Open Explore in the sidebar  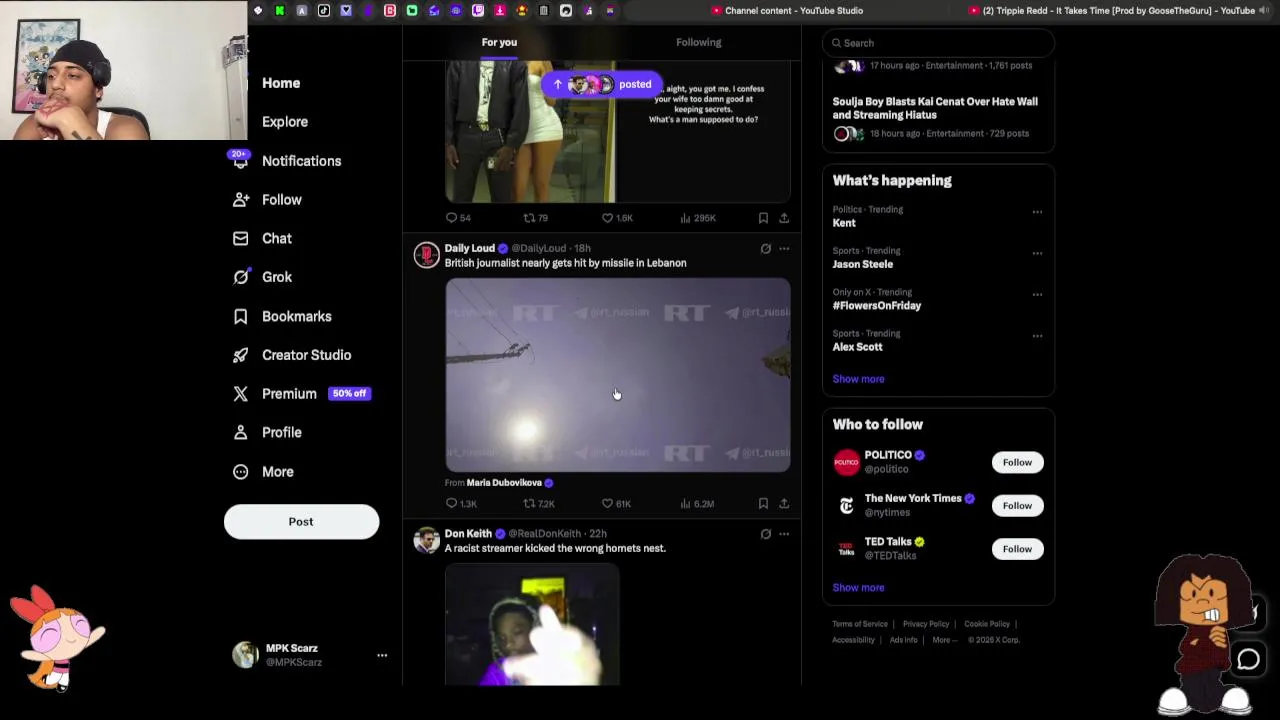coord(284,122)
